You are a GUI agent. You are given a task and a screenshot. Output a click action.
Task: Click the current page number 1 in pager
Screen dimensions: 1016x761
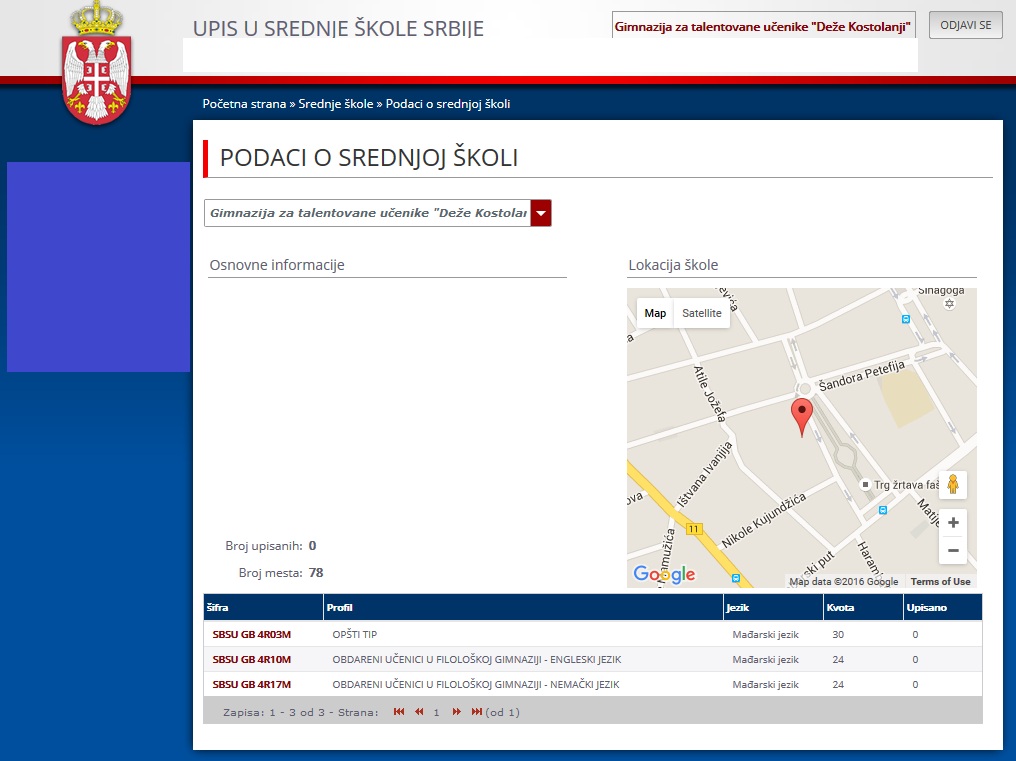(436, 712)
